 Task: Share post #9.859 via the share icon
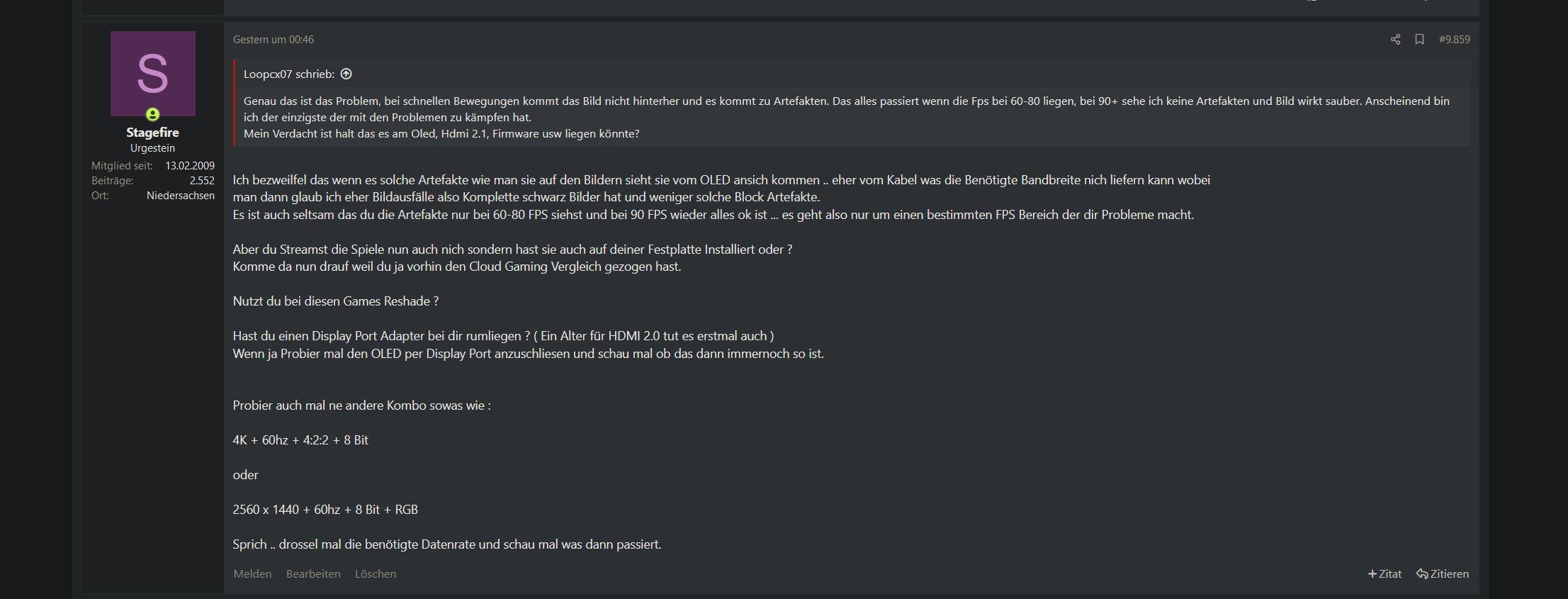1395,40
